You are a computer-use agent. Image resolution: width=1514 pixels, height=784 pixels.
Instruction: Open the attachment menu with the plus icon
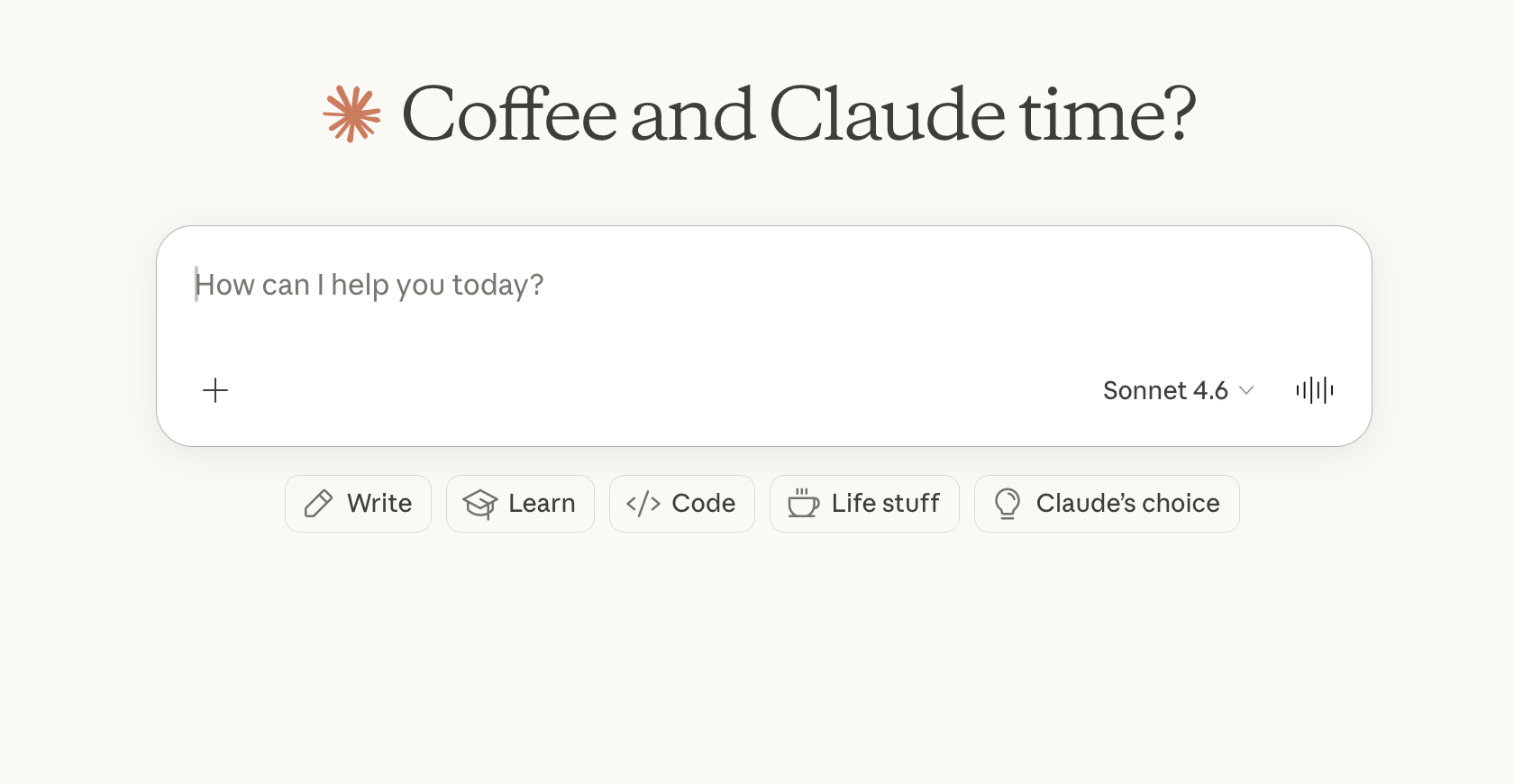pos(215,390)
